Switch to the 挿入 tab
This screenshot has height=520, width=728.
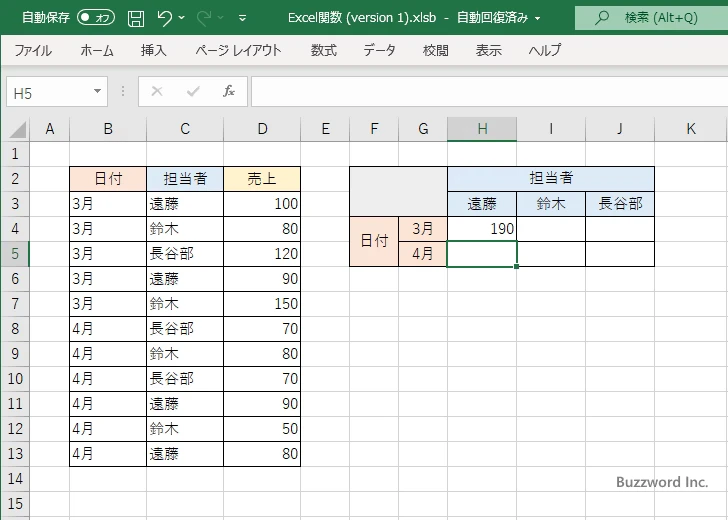[x=154, y=50]
